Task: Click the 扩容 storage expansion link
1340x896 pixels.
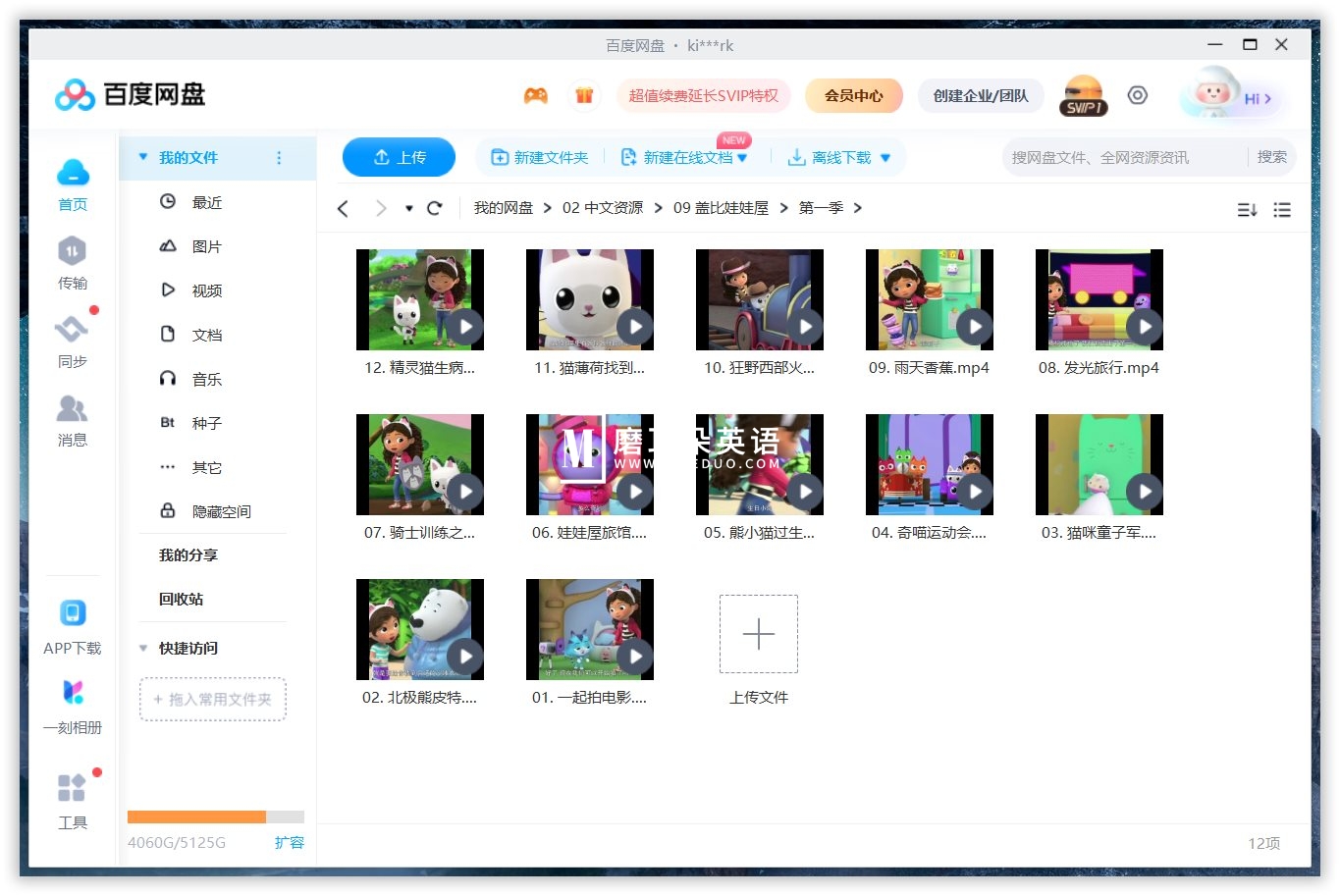Action: coord(290,843)
